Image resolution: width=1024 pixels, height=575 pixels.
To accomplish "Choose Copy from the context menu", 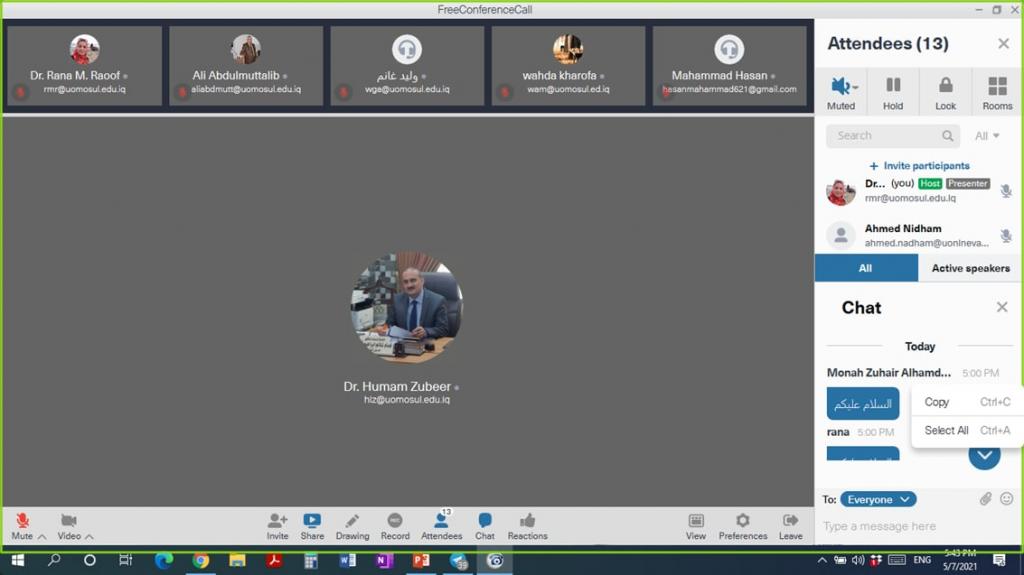I will (x=937, y=402).
